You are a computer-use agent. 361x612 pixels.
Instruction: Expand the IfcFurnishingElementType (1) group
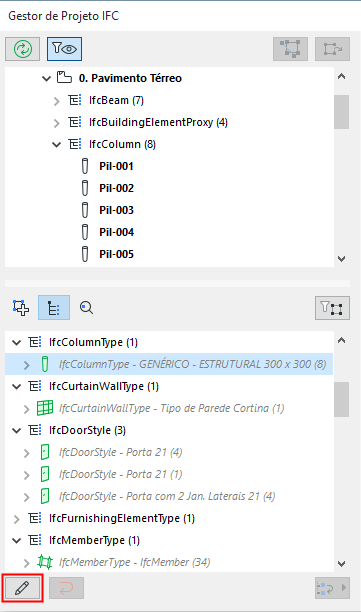coord(16,519)
